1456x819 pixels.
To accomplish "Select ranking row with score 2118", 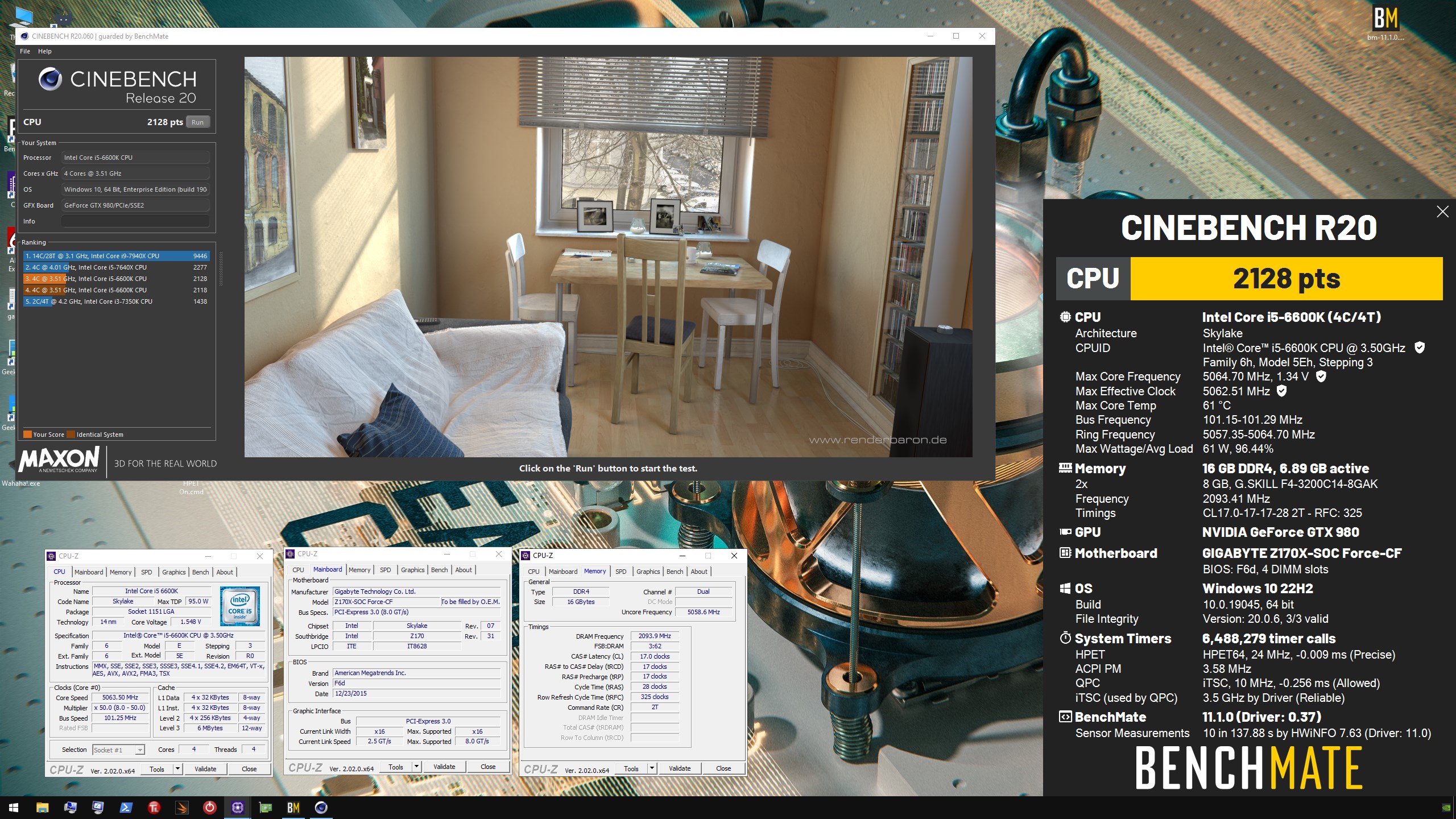I will (x=116, y=290).
